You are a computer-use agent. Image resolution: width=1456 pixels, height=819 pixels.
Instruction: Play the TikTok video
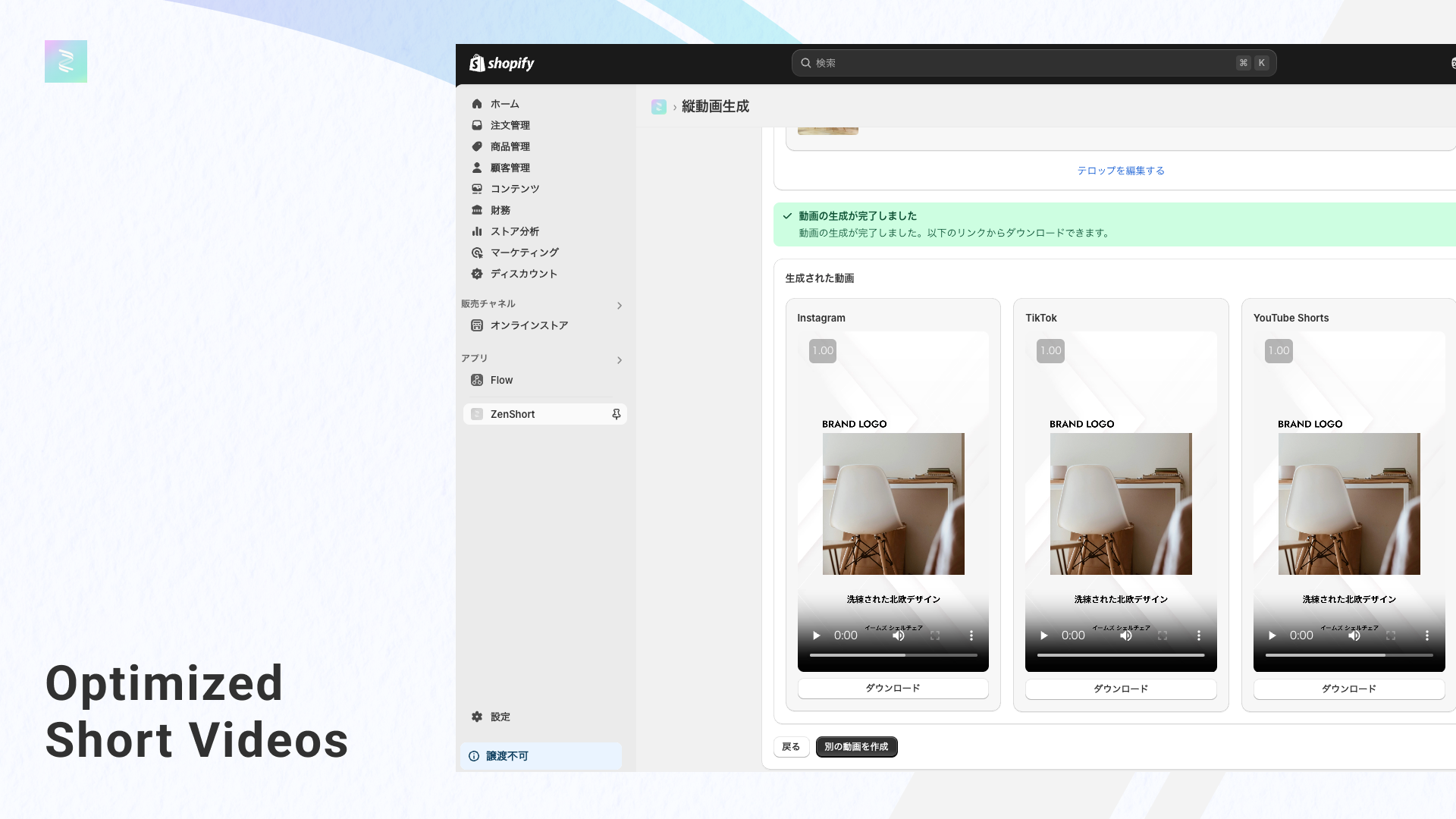[x=1044, y=635]
